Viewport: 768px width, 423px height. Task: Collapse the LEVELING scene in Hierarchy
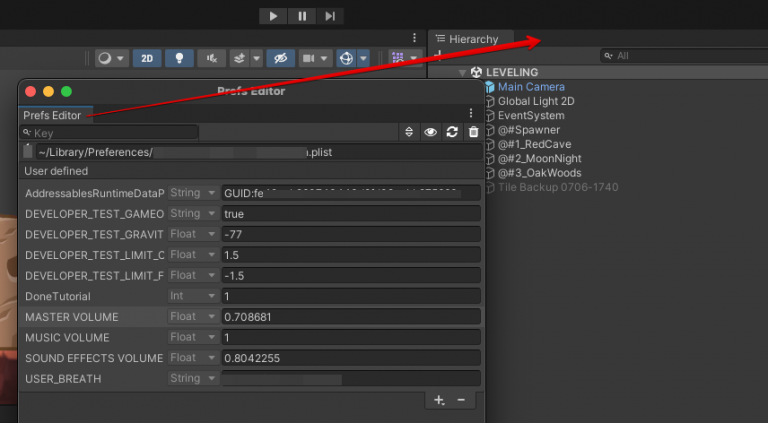tap(463, 73)
